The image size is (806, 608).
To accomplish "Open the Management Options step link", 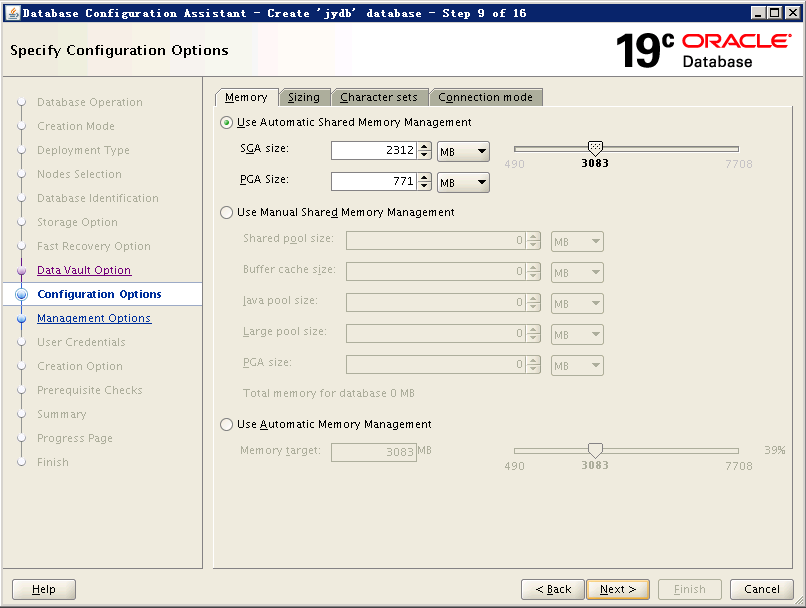I will pyautogui.click(x=94, y=318).
